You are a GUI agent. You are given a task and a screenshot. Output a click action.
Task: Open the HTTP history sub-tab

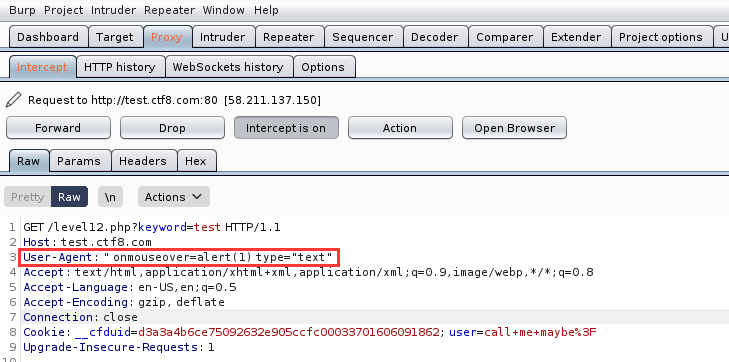tap(119, 67)
